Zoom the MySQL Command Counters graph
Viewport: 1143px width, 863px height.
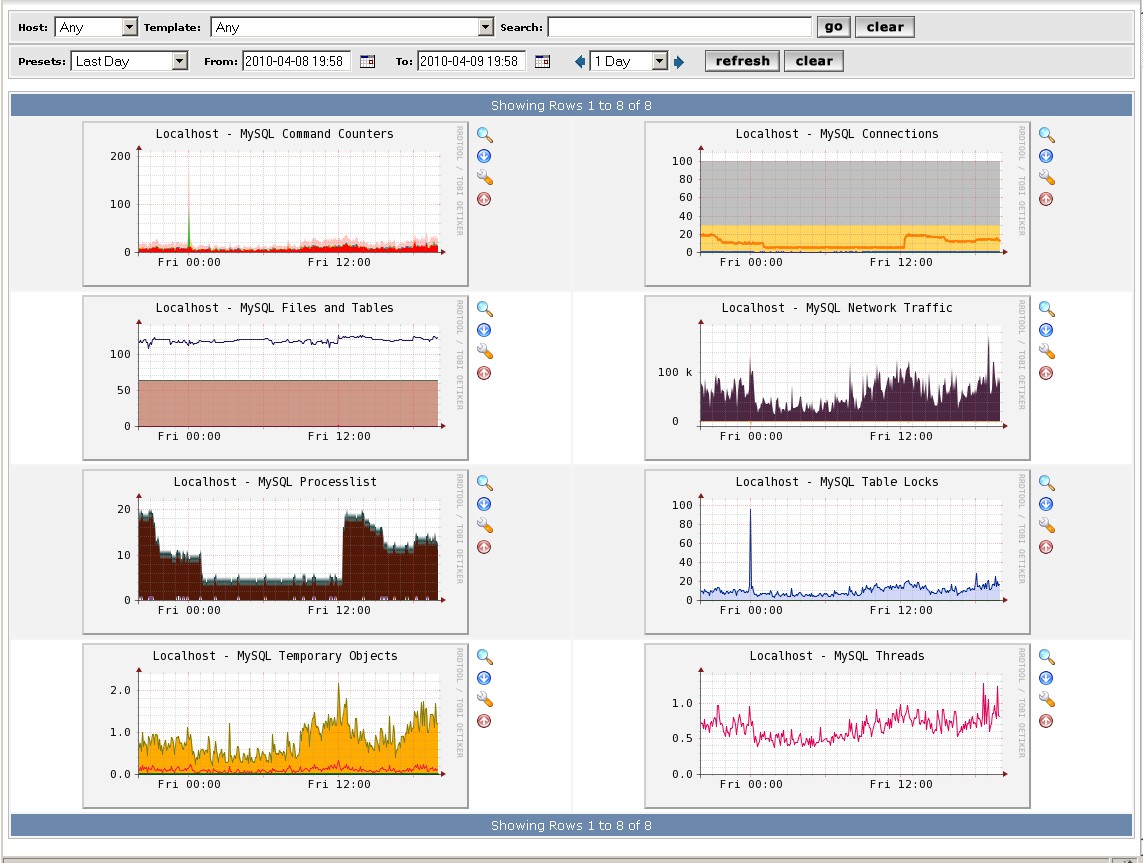coord(485,135)
